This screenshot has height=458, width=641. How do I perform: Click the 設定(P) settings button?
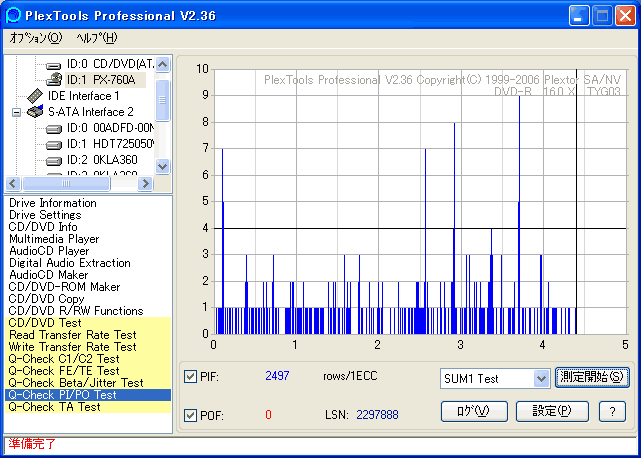552,411
